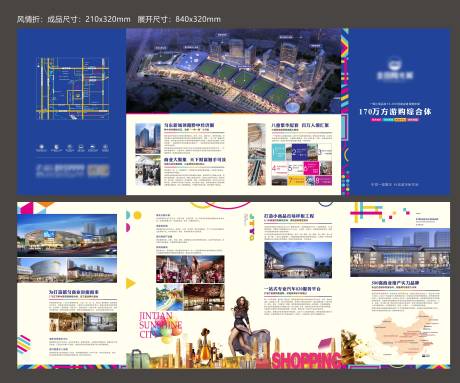Select the blue tile numbered 2
The width and height of the screenshot is (460, 383).
[x=299, y=153]
